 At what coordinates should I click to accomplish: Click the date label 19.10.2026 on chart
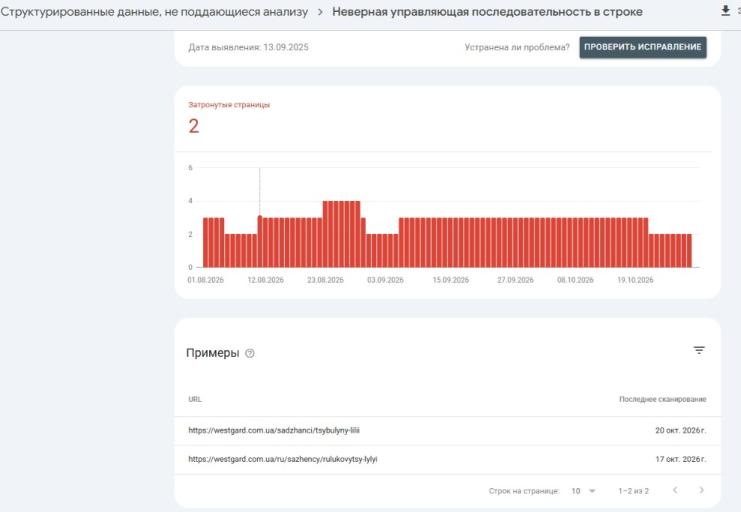[635, 280]
